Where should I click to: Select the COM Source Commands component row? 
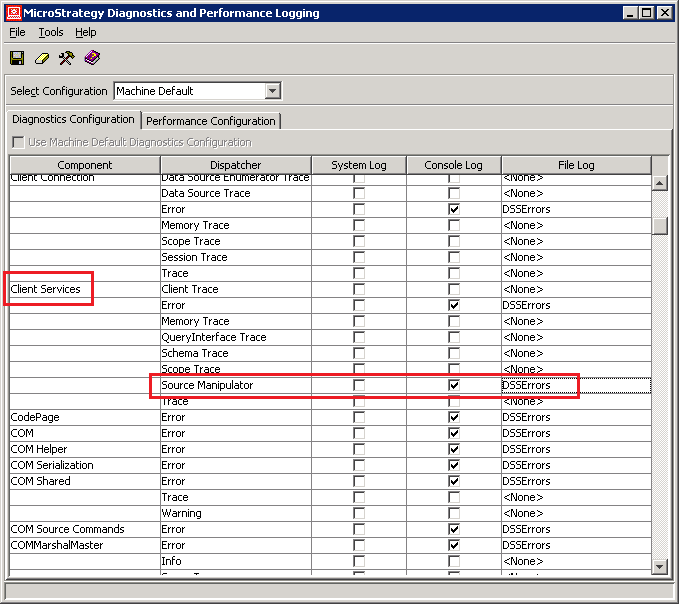(67, 529)
